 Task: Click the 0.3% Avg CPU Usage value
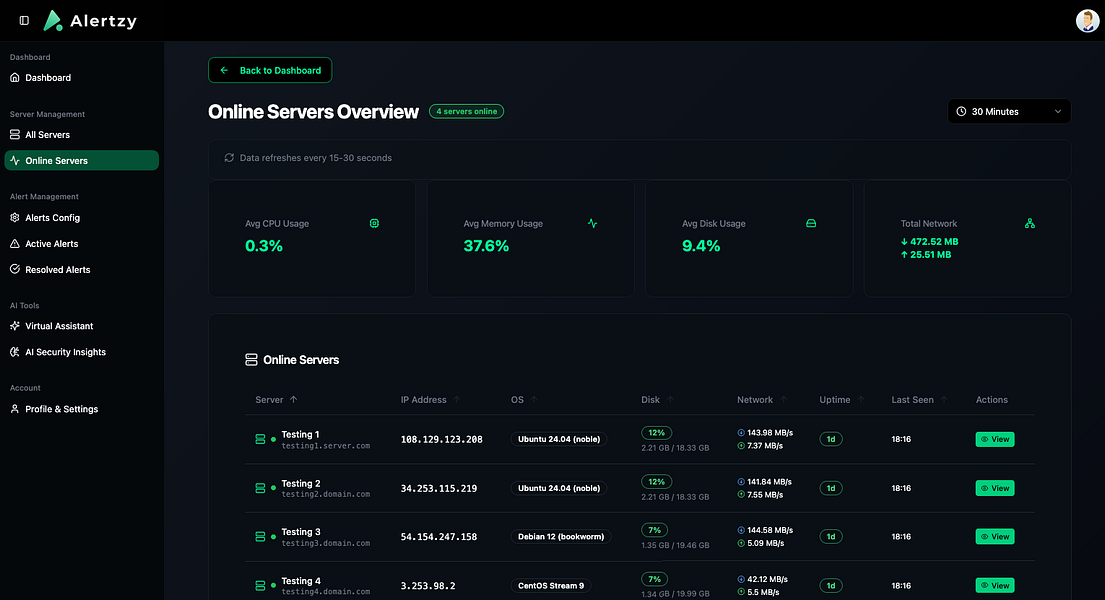[264, 246]
